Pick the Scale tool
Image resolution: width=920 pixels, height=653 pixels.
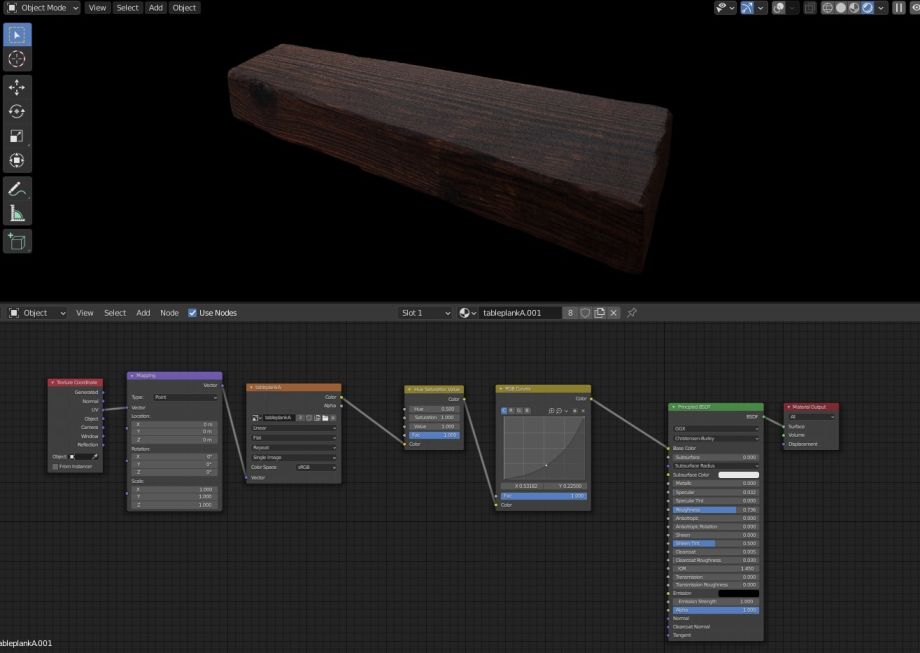coord(17,136)
